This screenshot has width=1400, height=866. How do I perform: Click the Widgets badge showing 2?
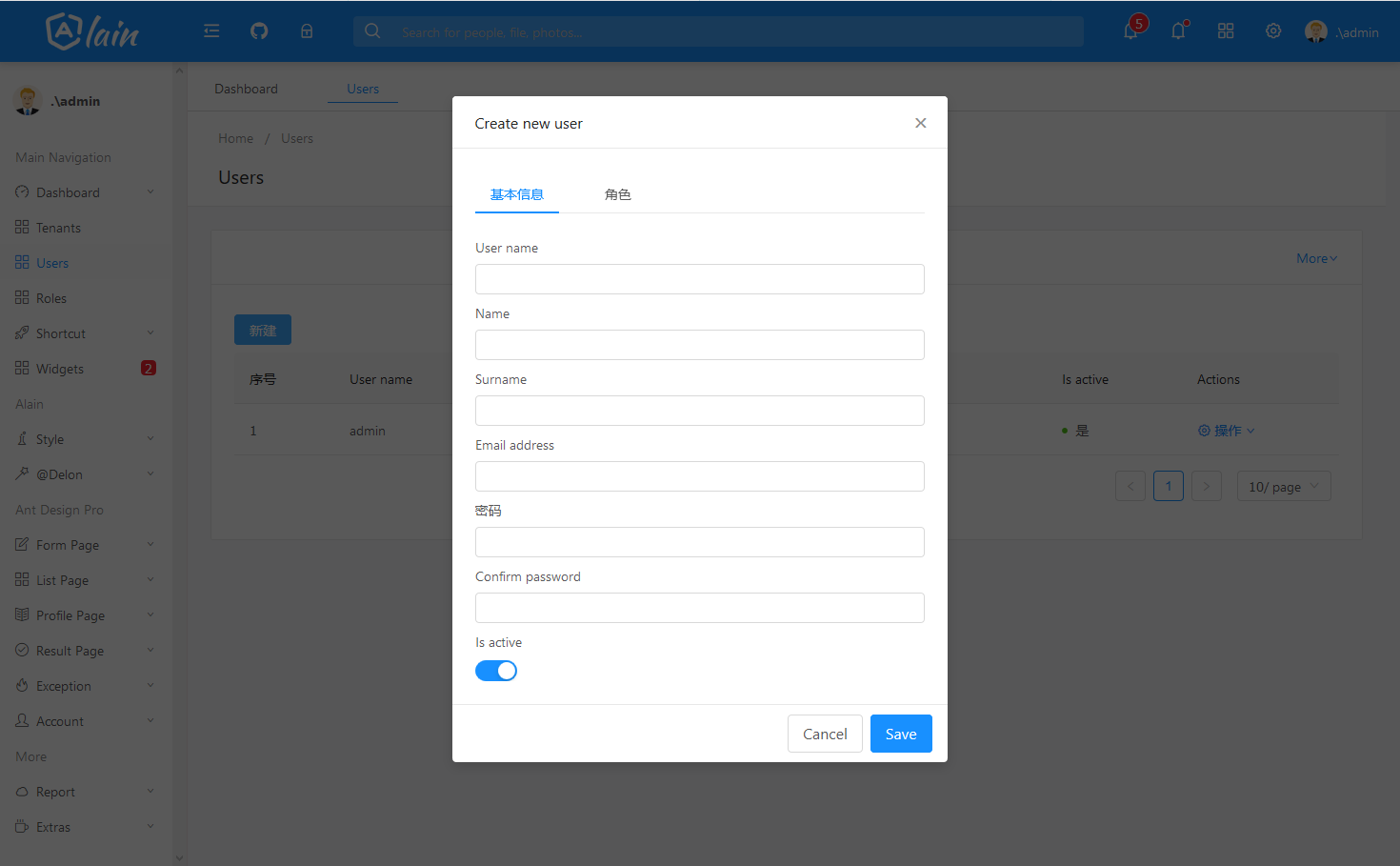(149, 368)
